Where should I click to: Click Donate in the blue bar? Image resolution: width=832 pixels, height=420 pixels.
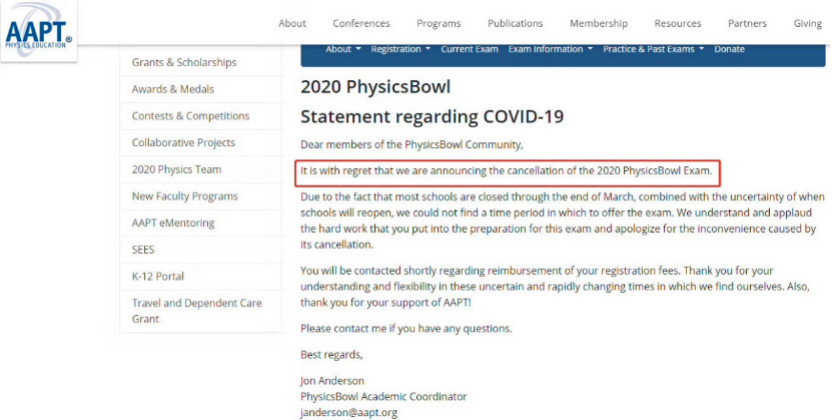[729, 49]
